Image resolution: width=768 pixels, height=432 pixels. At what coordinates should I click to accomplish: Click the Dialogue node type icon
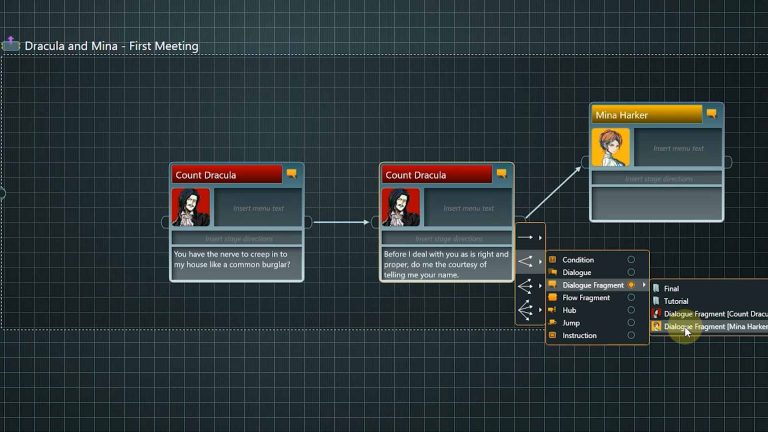point(552,272)
